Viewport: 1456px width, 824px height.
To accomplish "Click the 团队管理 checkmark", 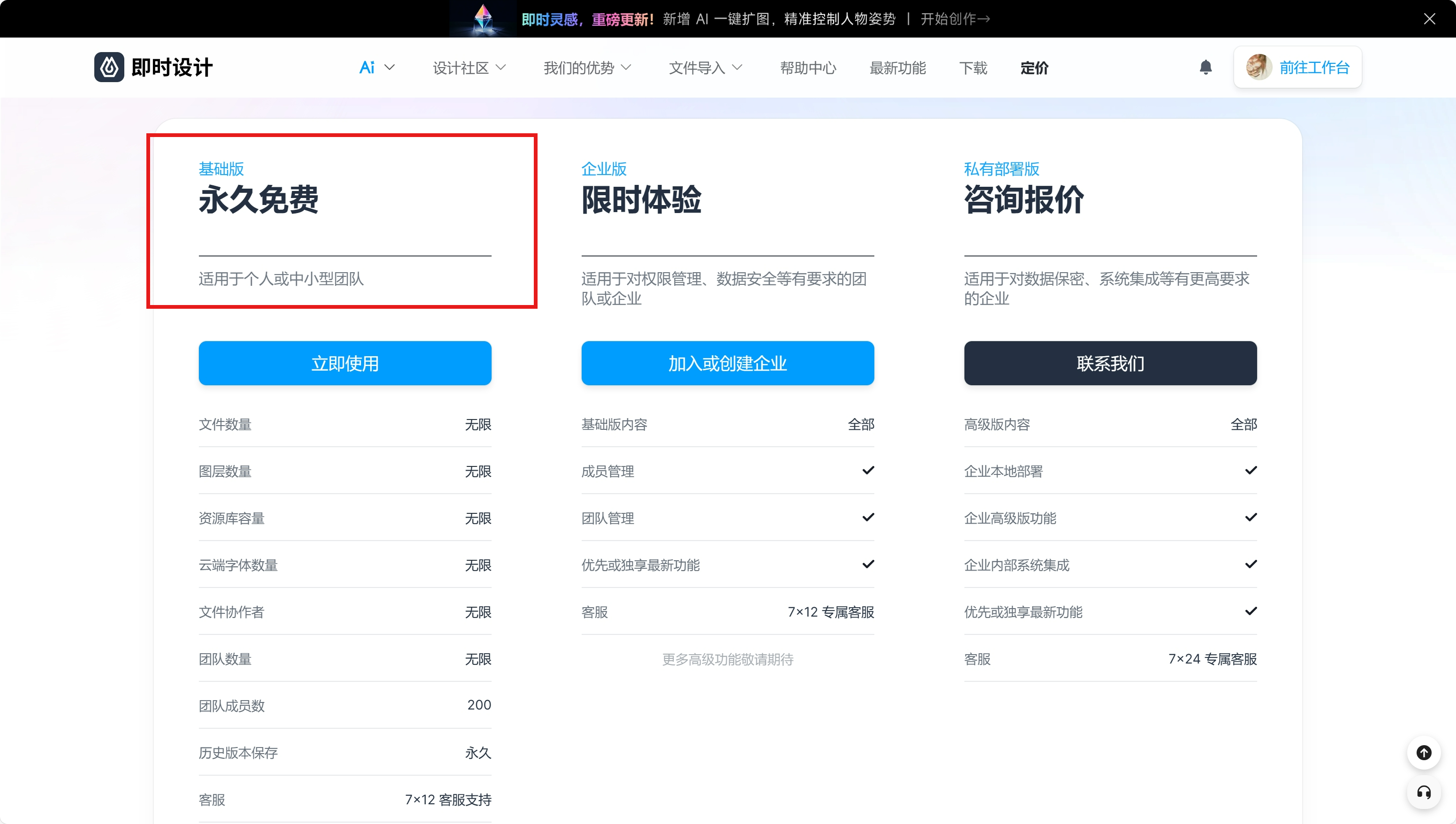I will [x=868, y=517].
